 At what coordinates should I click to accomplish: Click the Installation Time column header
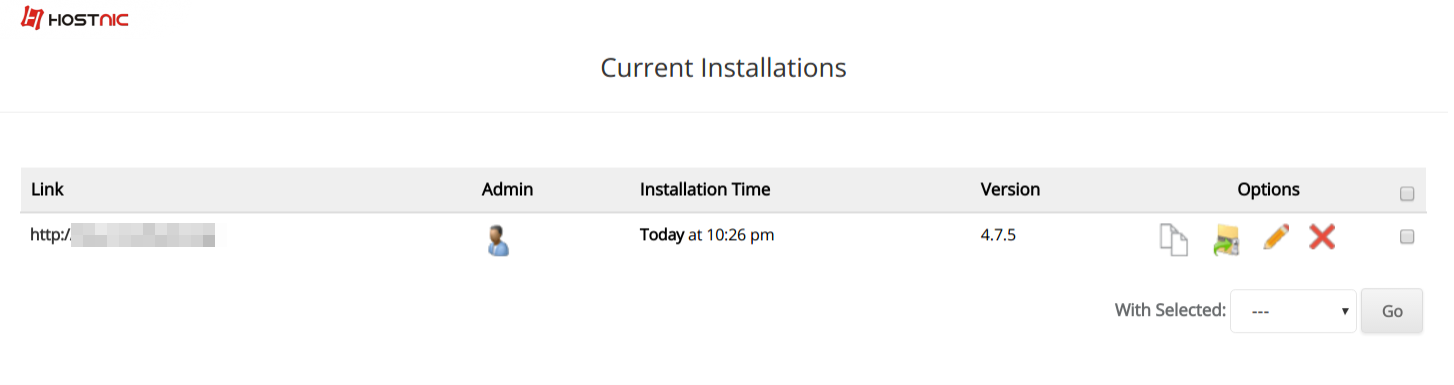(705, 189)
